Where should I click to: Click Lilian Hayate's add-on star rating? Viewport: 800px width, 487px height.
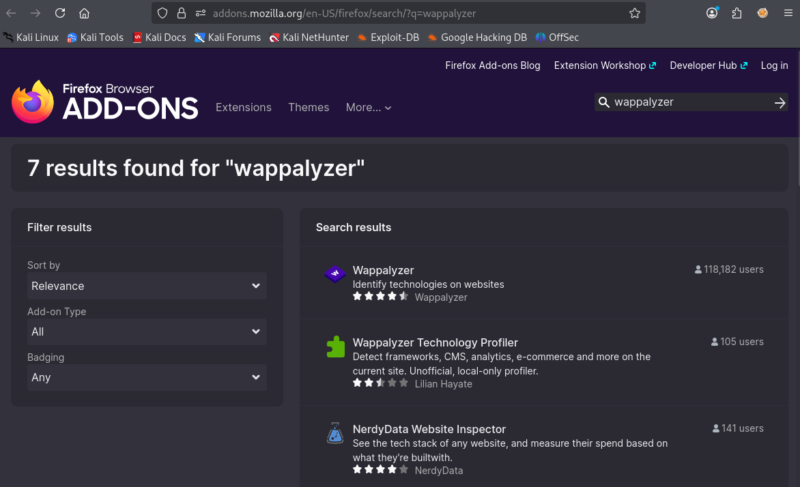tap(380, 383)
